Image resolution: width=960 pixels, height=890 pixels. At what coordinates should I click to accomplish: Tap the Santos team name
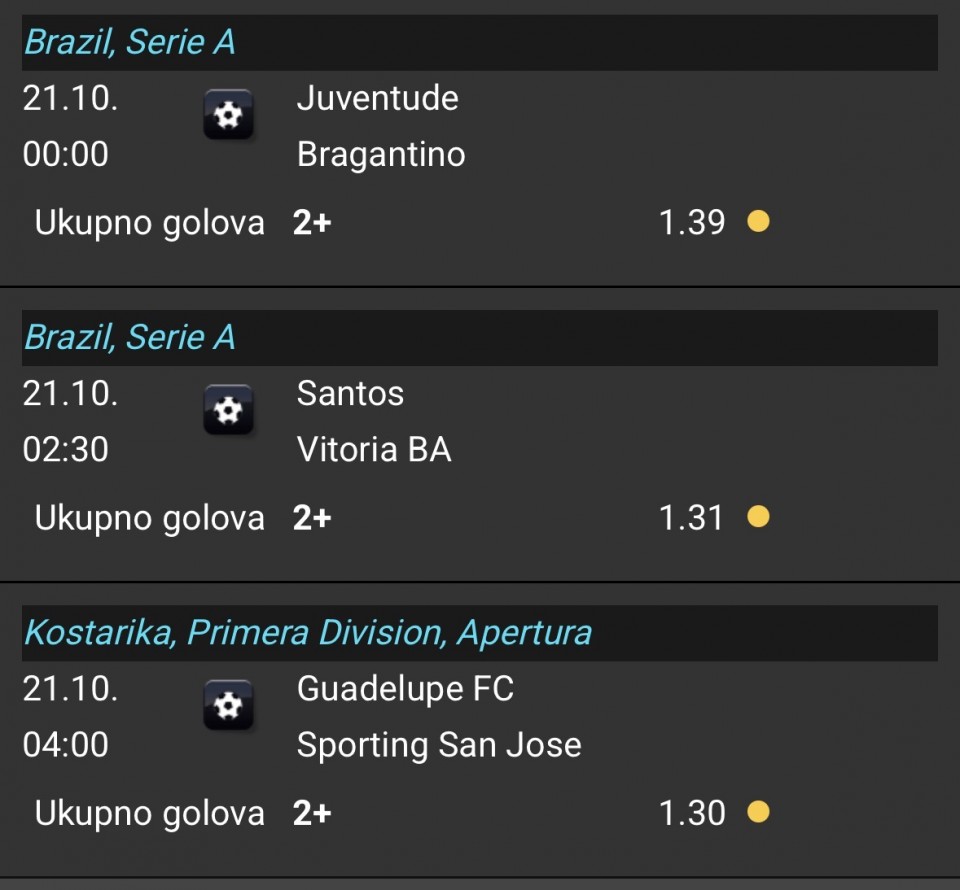click(x=350, y=393)
